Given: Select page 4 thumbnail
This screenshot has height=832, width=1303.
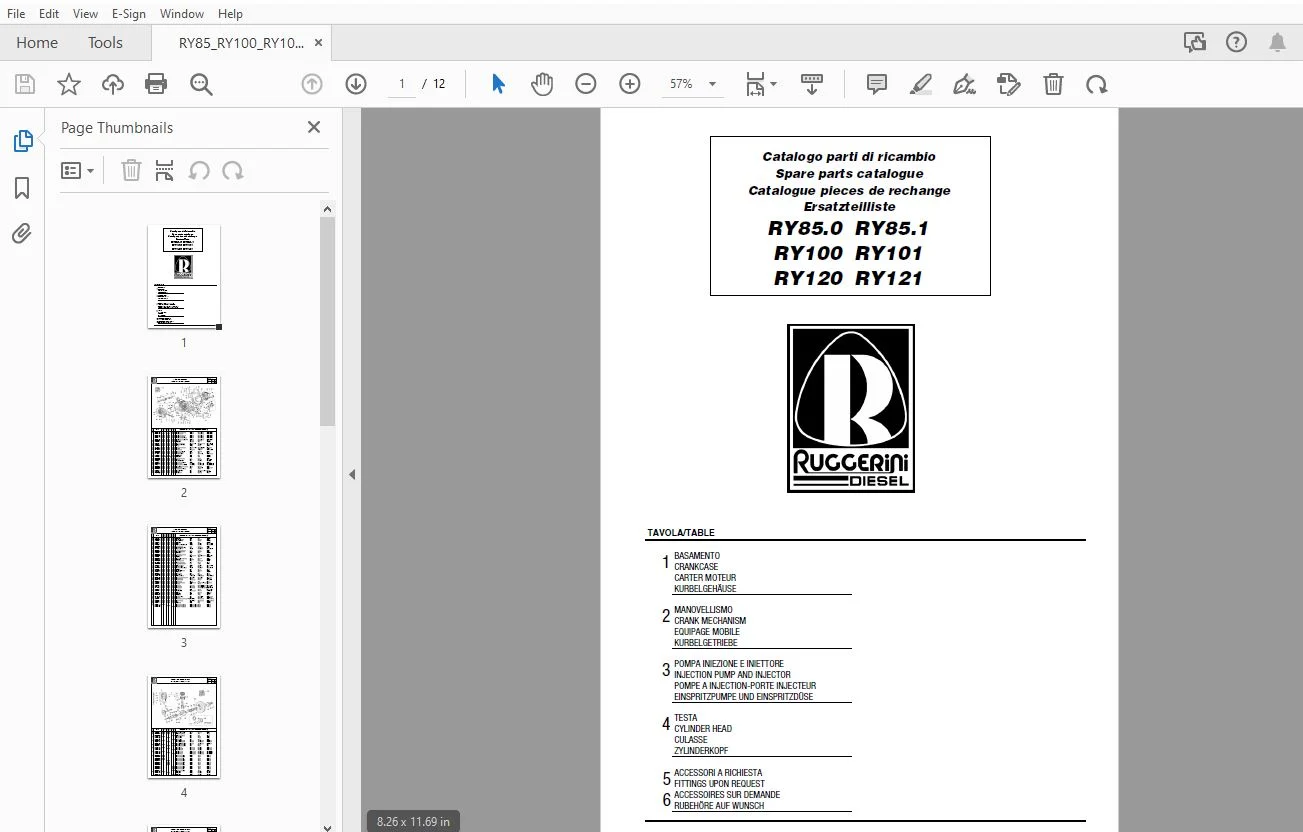Looking at the screenshot, I should pos(184,727).
